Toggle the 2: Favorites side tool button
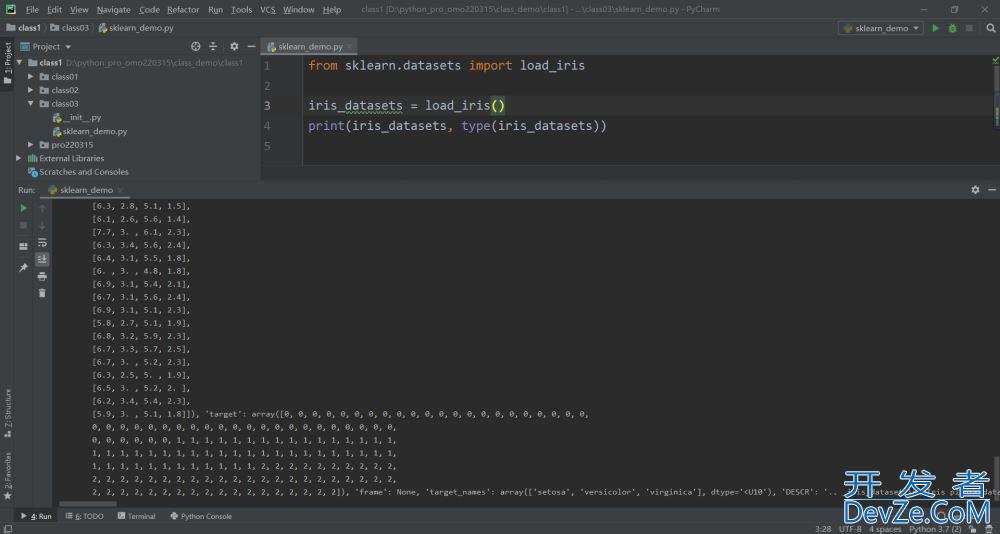Screen dimensions: 1000x534 (x=8, y=476)
